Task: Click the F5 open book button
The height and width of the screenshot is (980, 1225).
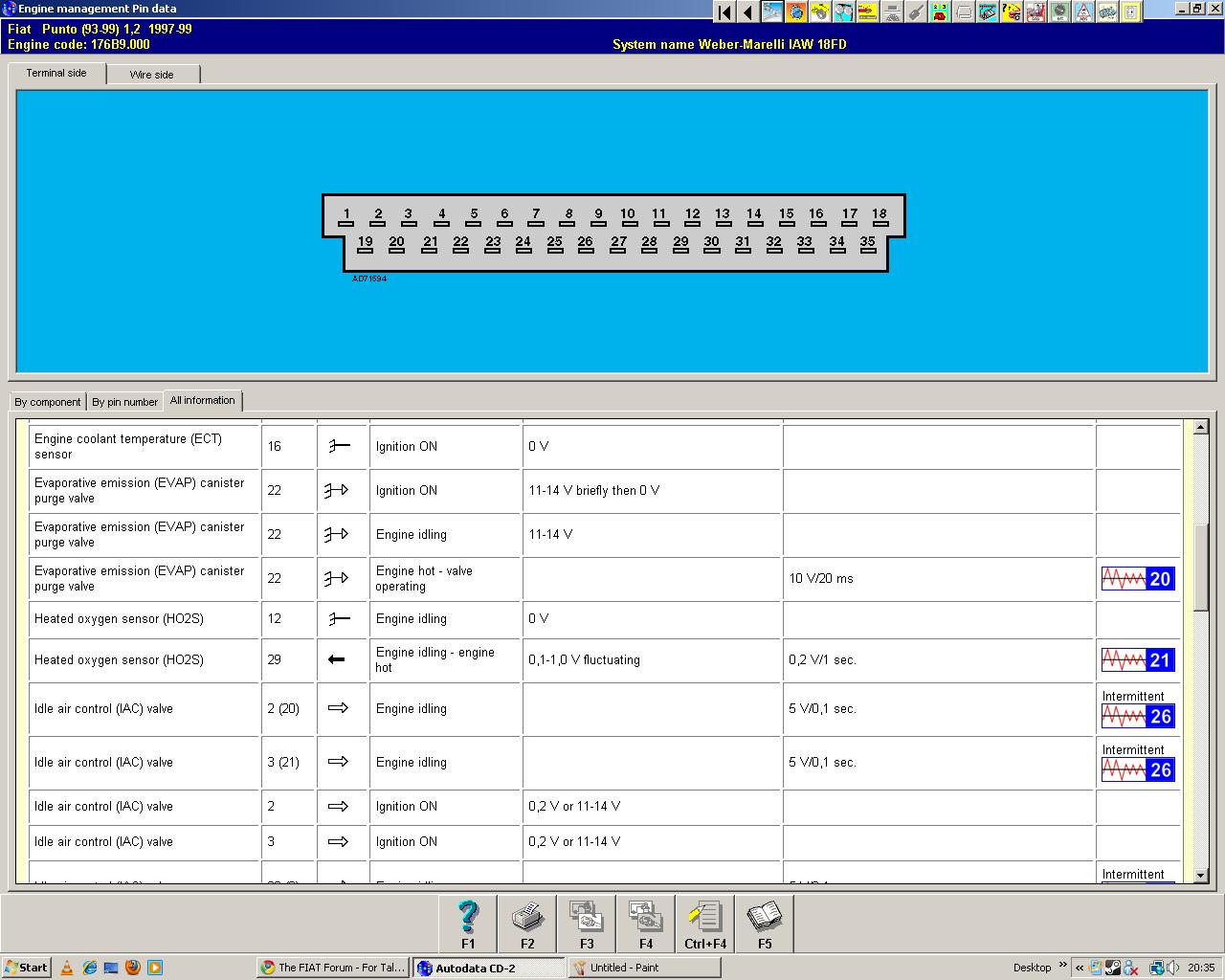Action: (765, 924)
